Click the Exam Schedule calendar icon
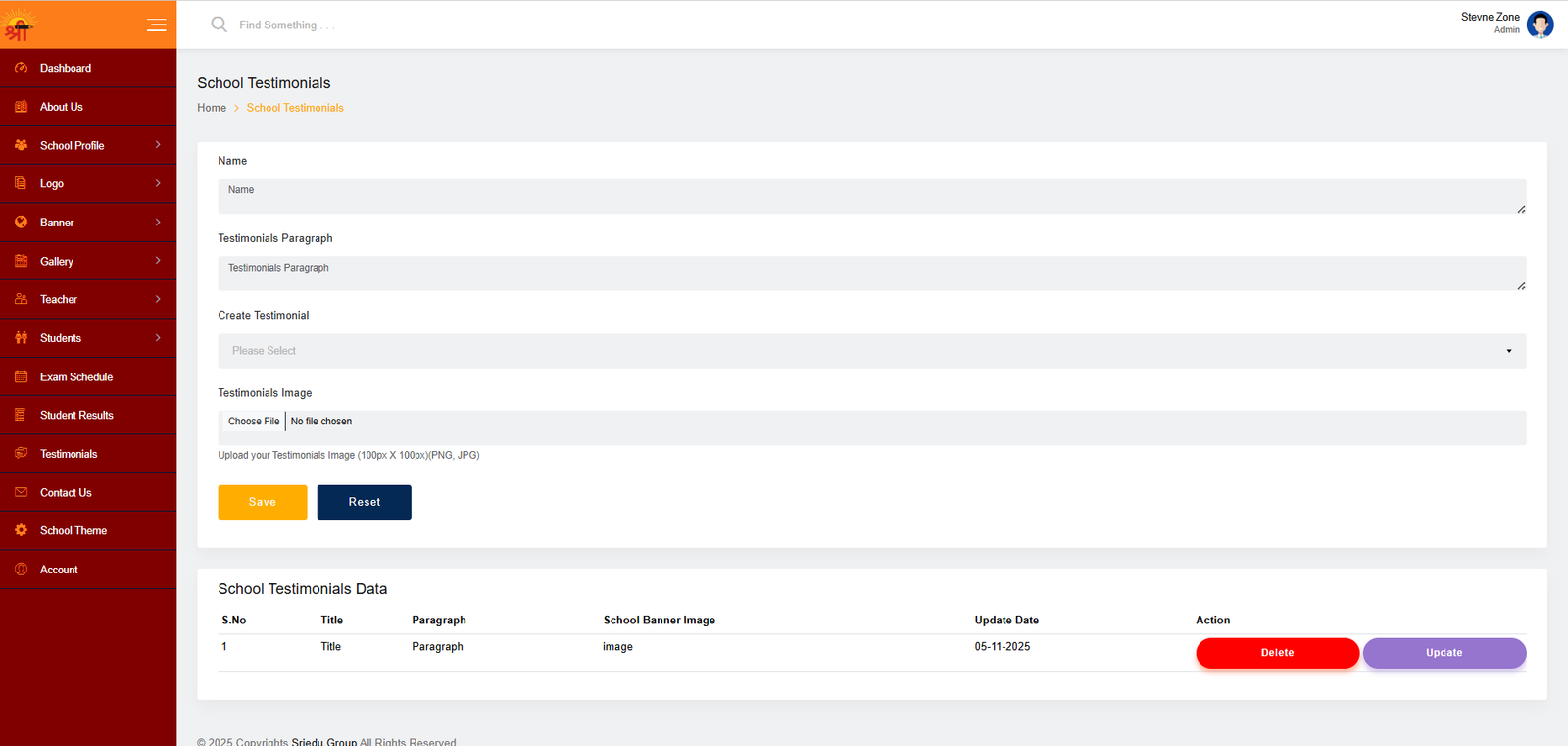 point(21,376)
